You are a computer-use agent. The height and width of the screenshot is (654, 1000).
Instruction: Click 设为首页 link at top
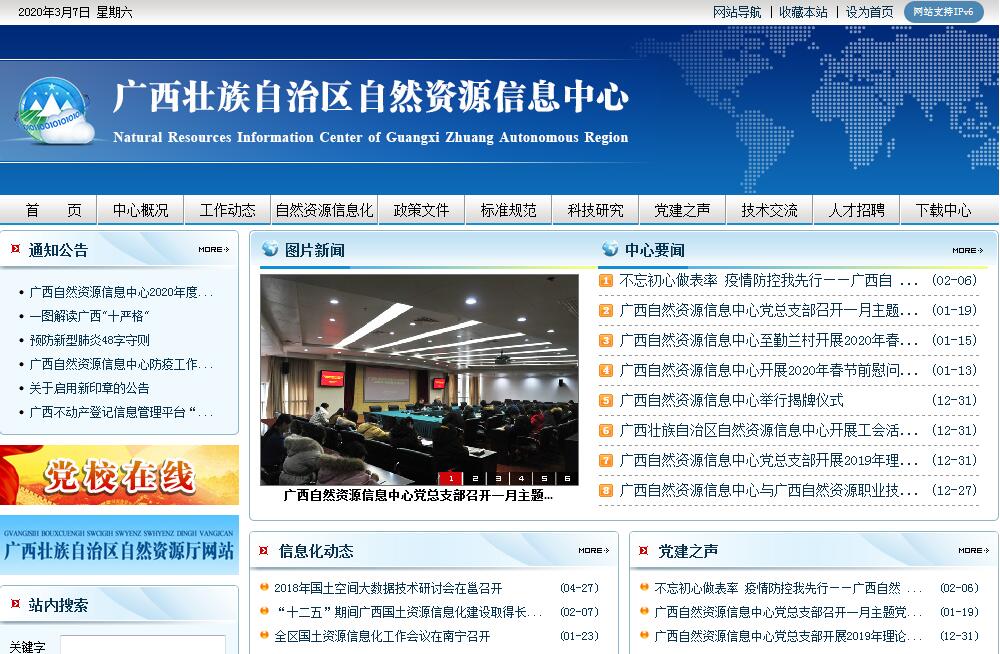pos(869,12)
